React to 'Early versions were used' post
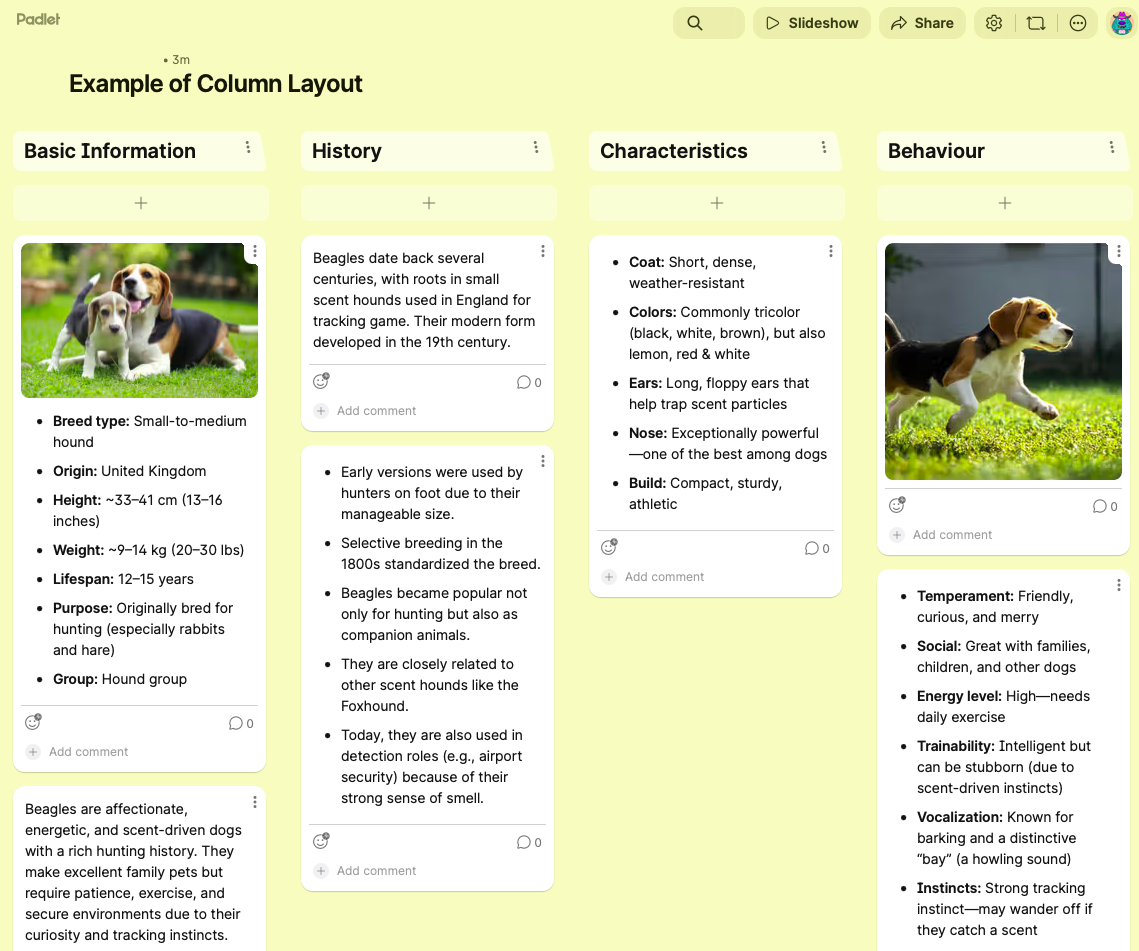Viewport: 1139px width, 951px height. 321,841
